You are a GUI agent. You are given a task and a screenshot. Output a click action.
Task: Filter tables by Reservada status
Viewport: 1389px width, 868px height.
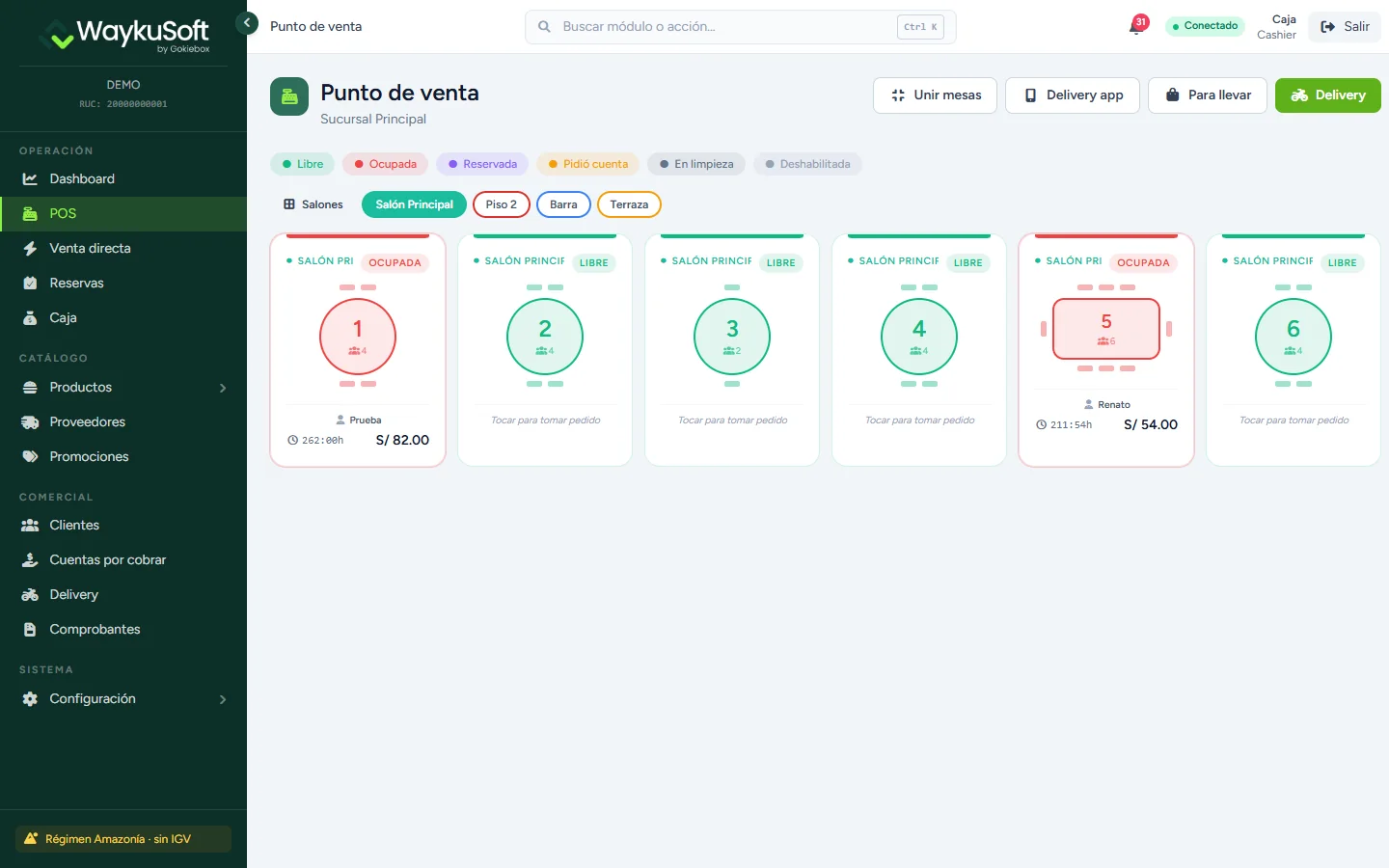tap(482, 164)
